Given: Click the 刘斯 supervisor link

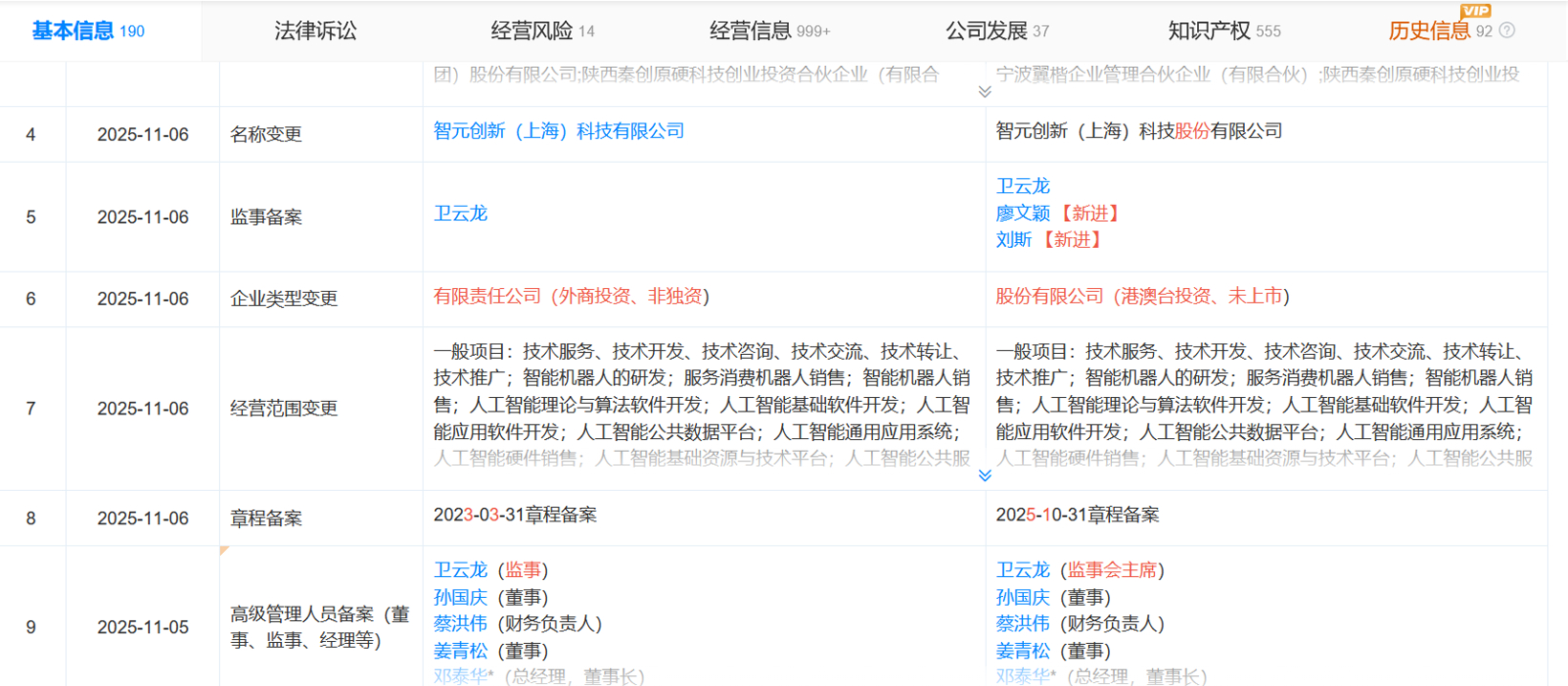Looking at the screenshot, I should point(1013,240).
